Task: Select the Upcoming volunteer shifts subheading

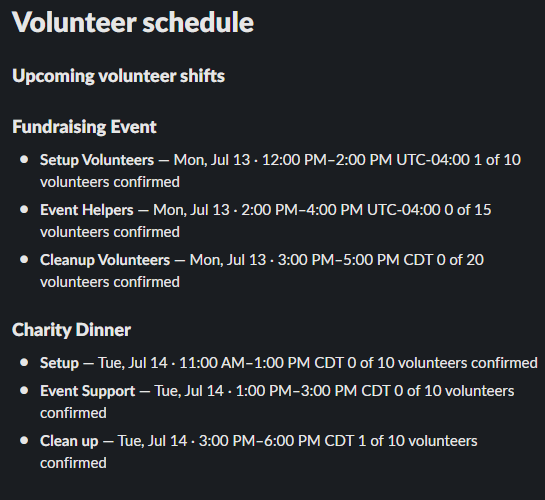Action: (x=119, y=76)
